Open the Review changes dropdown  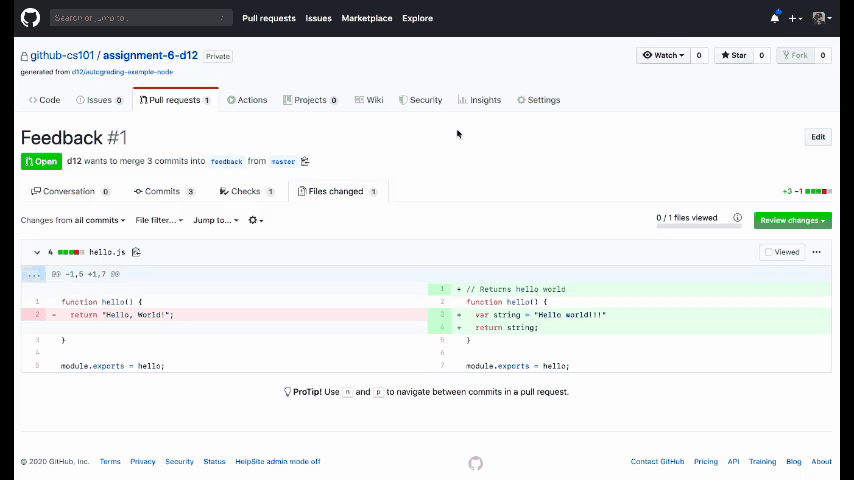coord(792,220)
